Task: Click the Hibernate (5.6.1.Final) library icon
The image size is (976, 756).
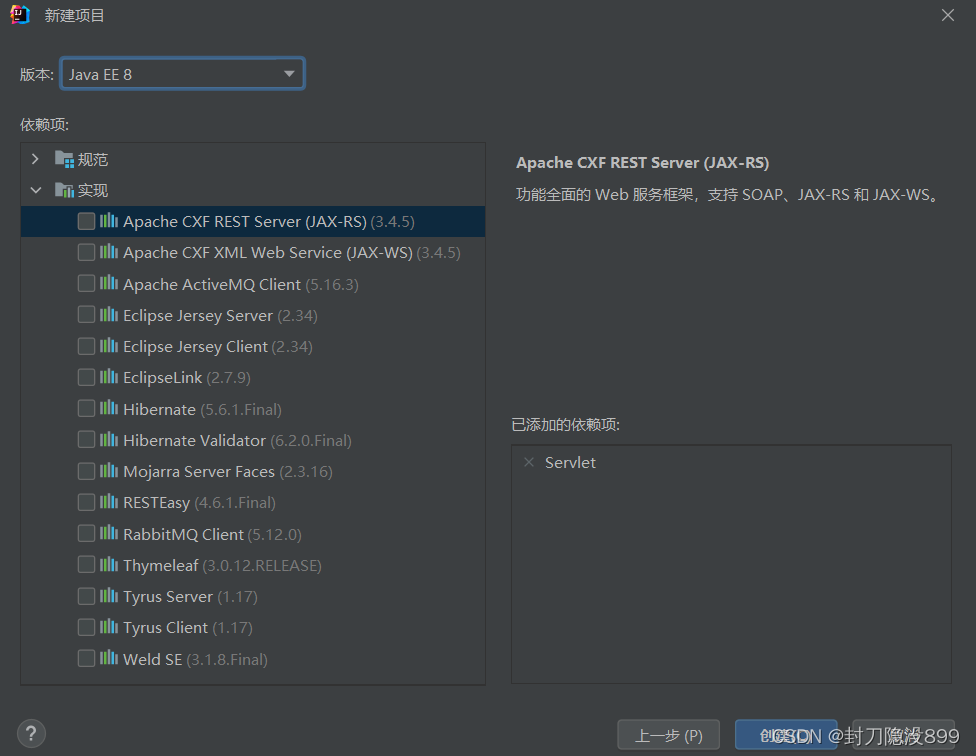Action: (x=109, y=408)
